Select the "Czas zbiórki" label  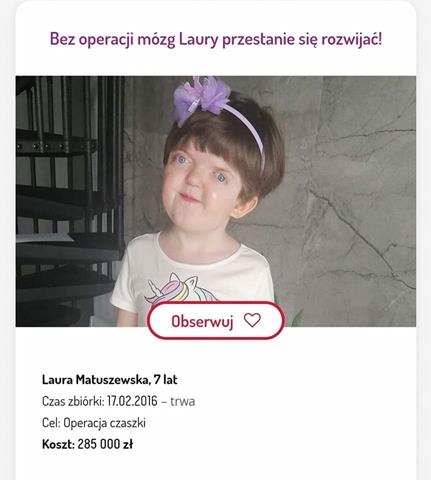click(73, 401)
